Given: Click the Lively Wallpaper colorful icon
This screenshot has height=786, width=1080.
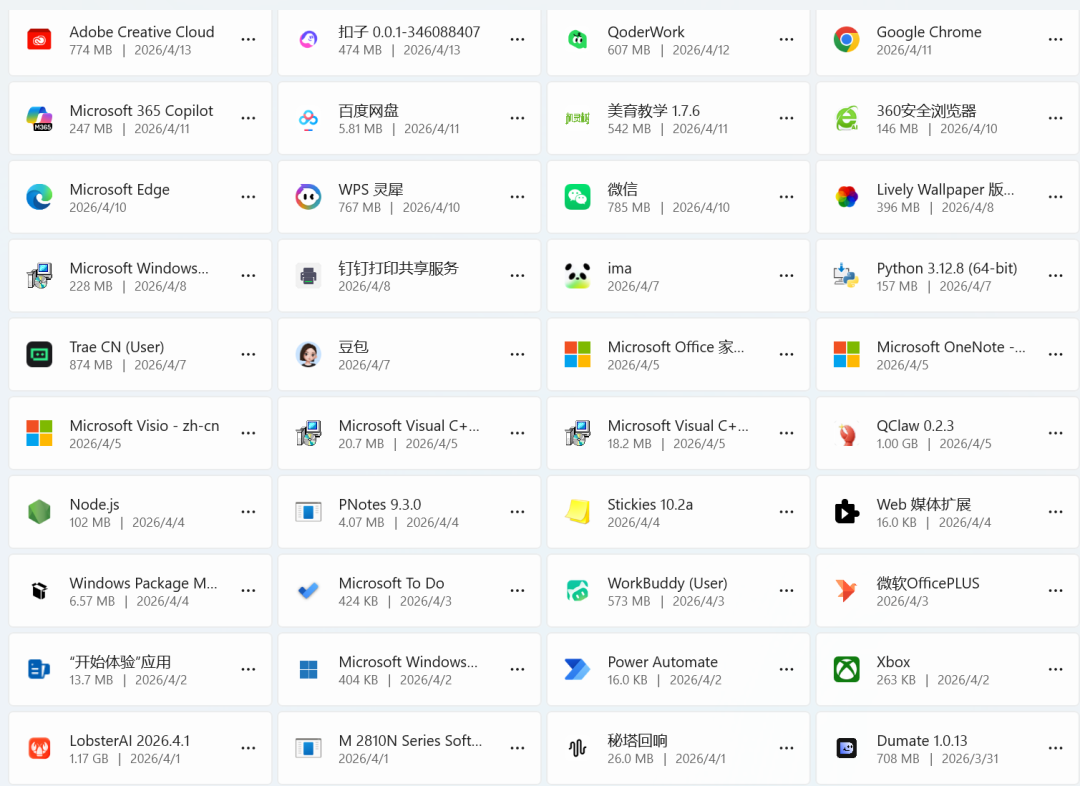Looking at the screenshot, I should point(847,197).
